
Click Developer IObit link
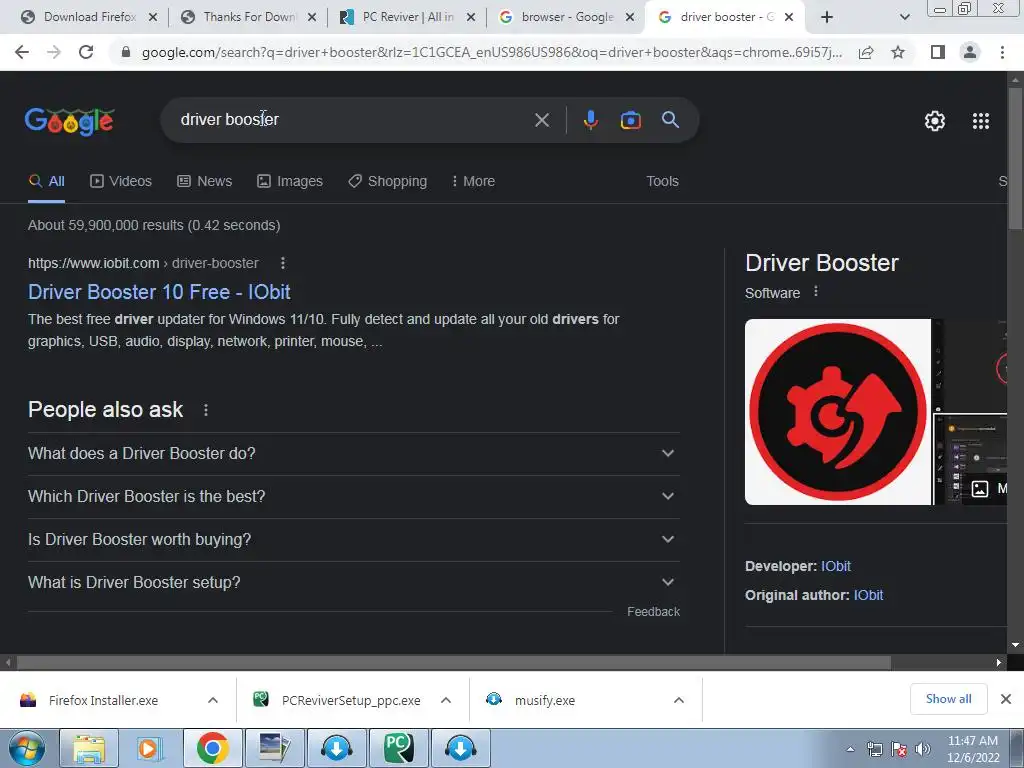[x=835, y=566]
